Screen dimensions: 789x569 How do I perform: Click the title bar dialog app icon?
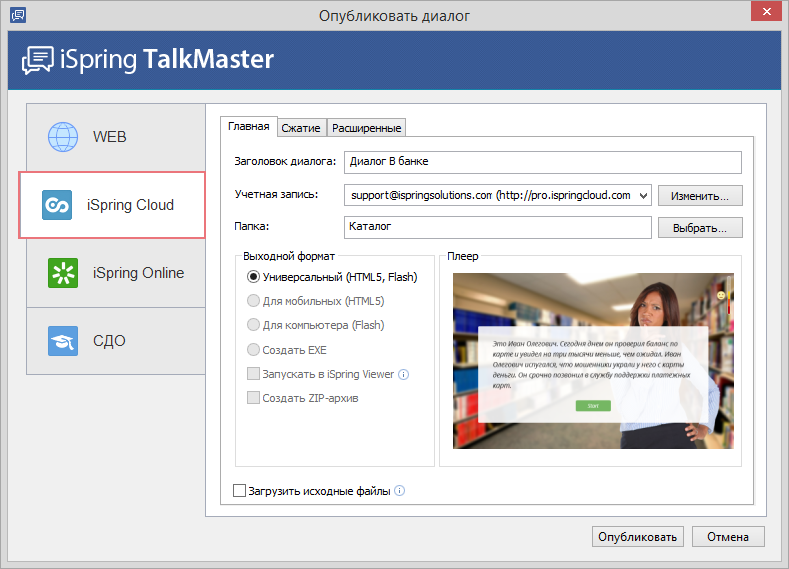18,15
